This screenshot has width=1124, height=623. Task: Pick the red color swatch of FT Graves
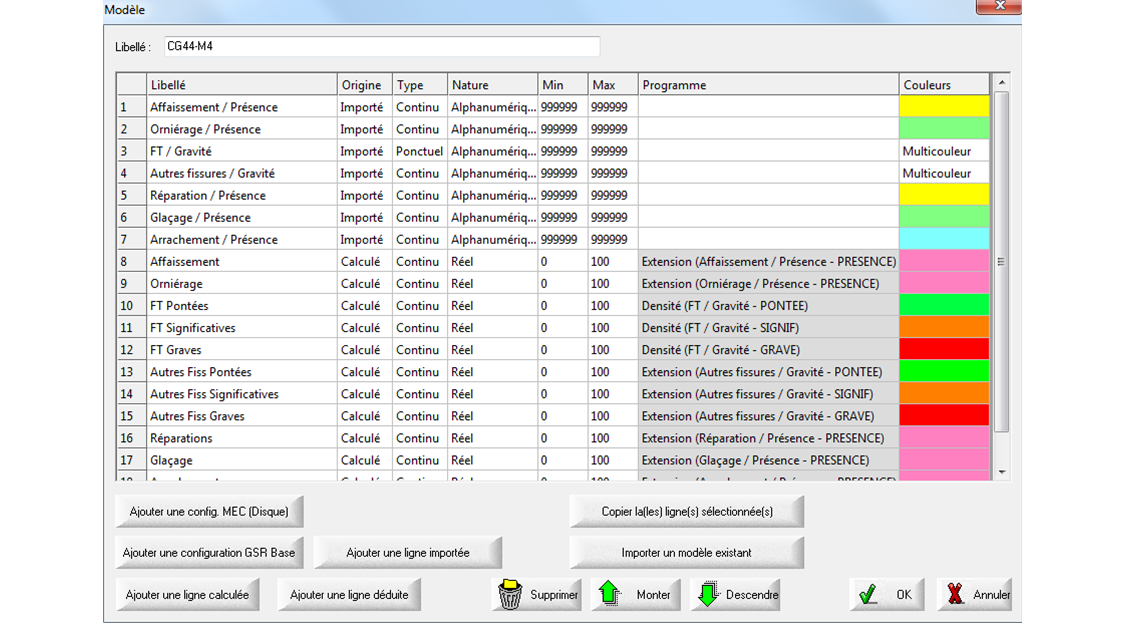coord(944,350)
